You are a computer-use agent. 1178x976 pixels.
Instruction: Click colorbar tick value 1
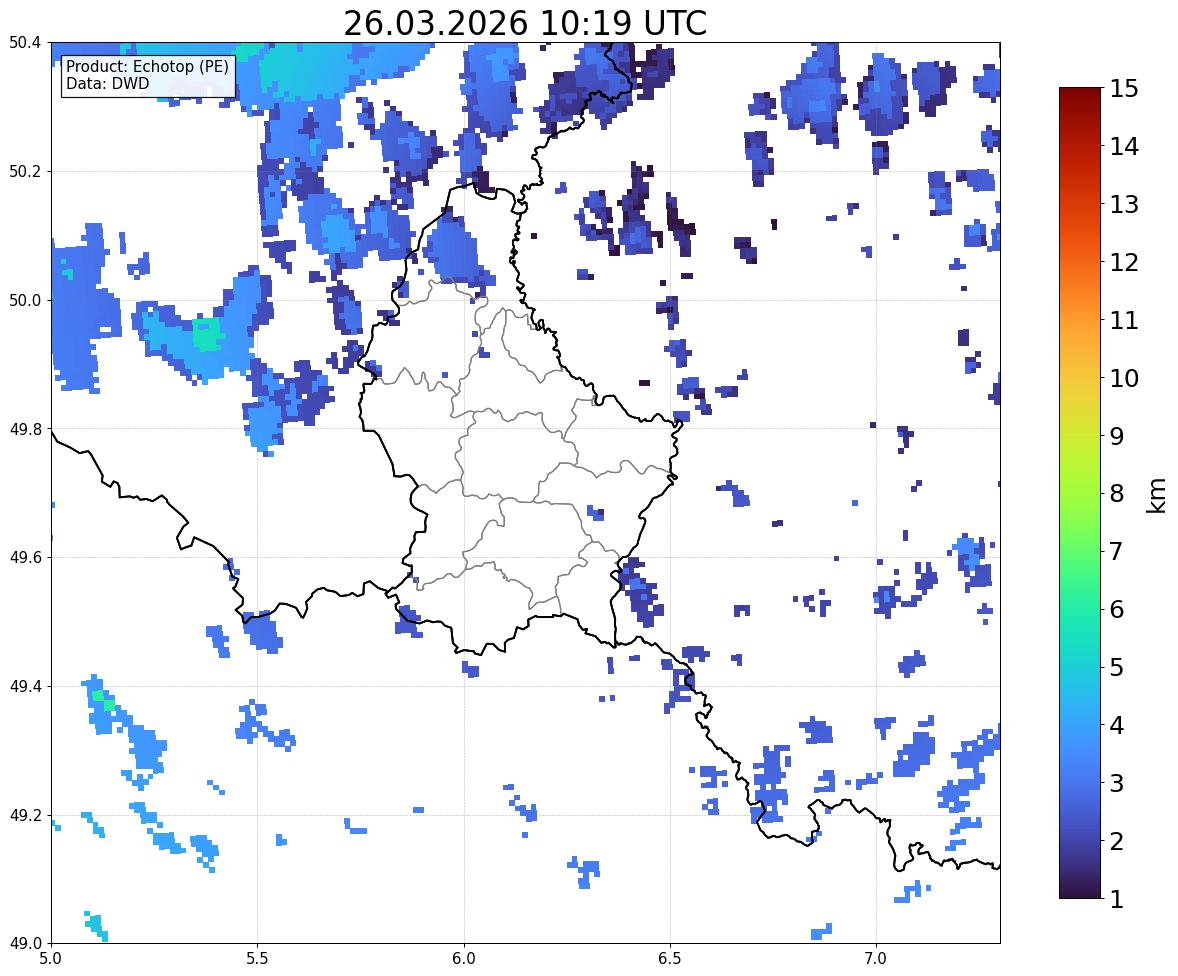pos(1117,899)
